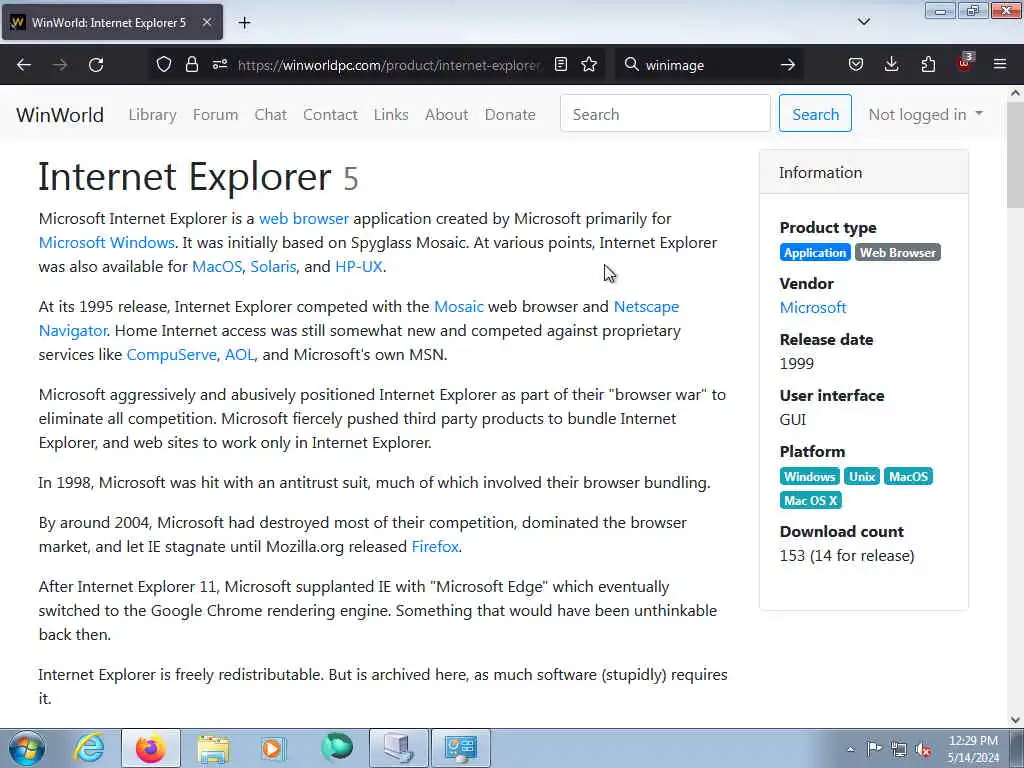
Task: Click muted volume tray icon
Action: point(923,750)
